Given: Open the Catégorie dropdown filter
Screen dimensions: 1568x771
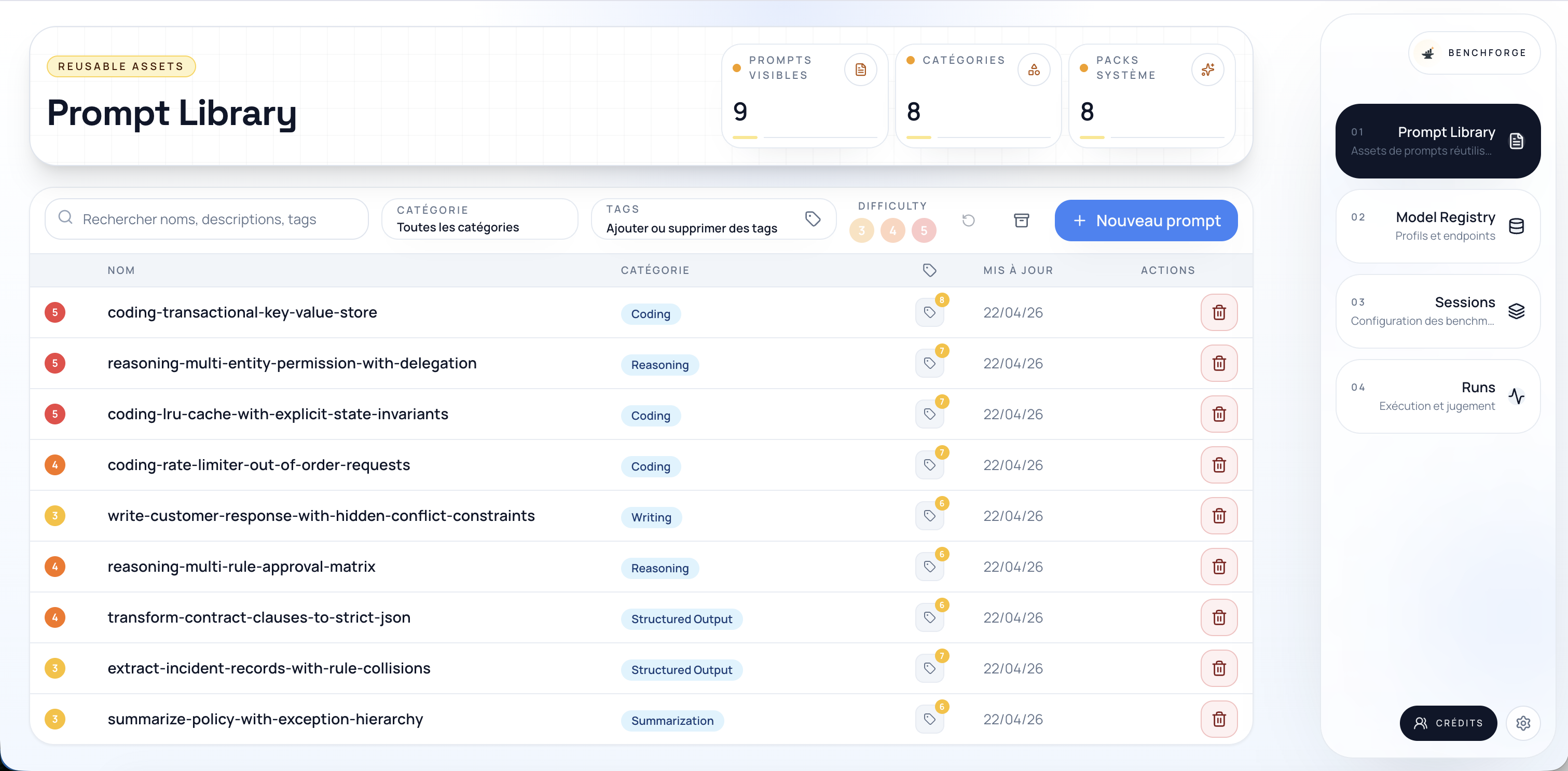Looking at the screenshot, I should [479, 219].
